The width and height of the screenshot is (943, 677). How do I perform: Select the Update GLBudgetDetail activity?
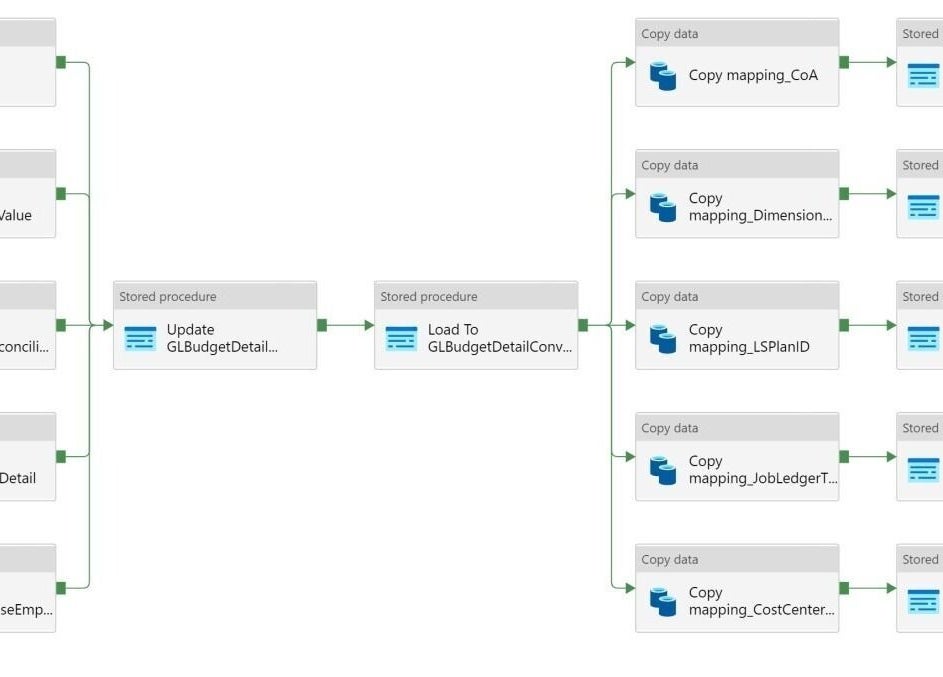click(x=215, y=330)
